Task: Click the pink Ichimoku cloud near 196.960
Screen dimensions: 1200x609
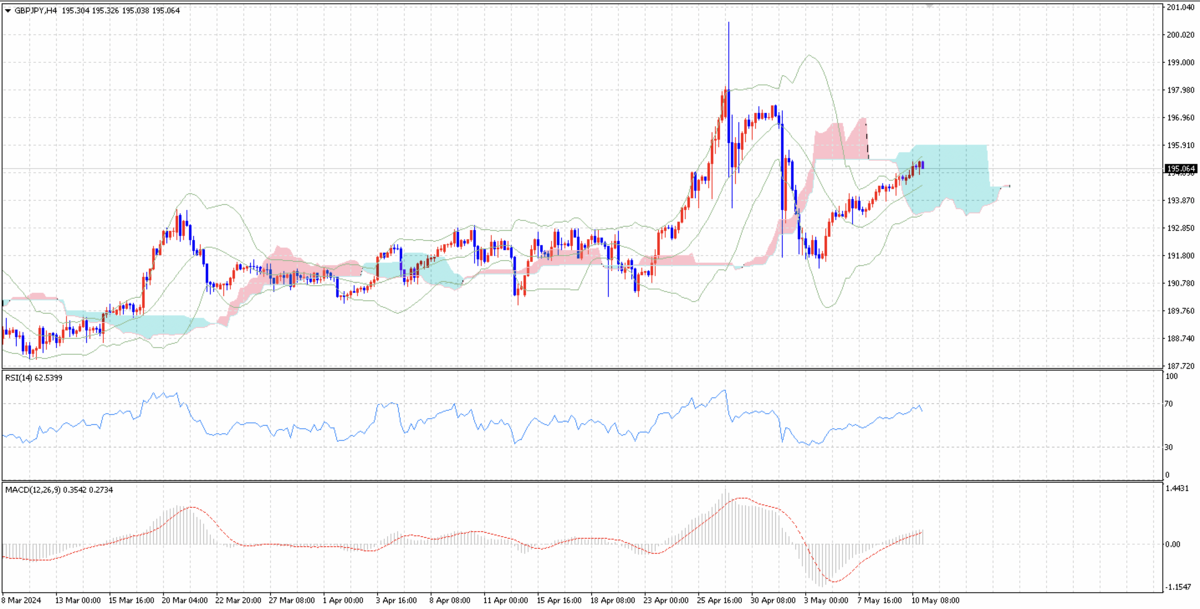Action: (x=840, y=140)
